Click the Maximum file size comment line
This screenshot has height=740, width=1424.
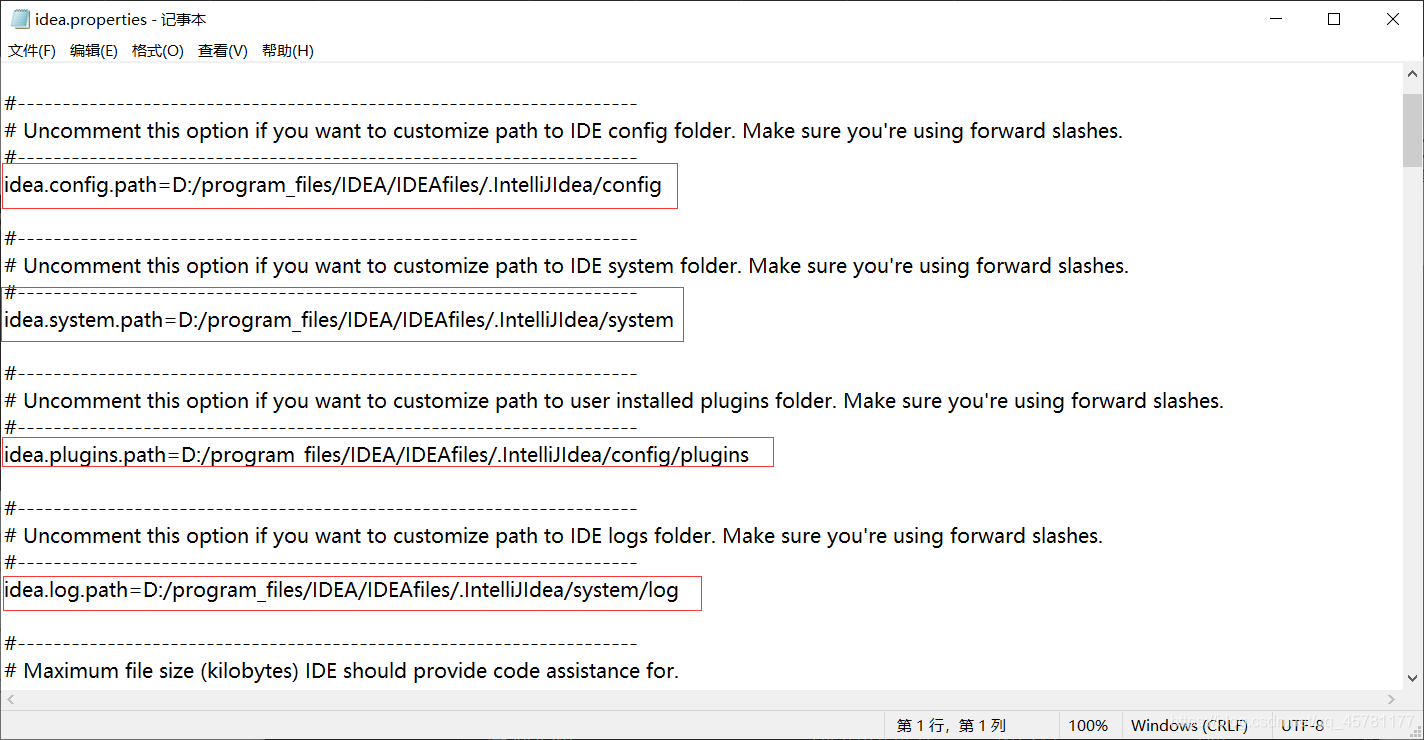tap(342, 671)
